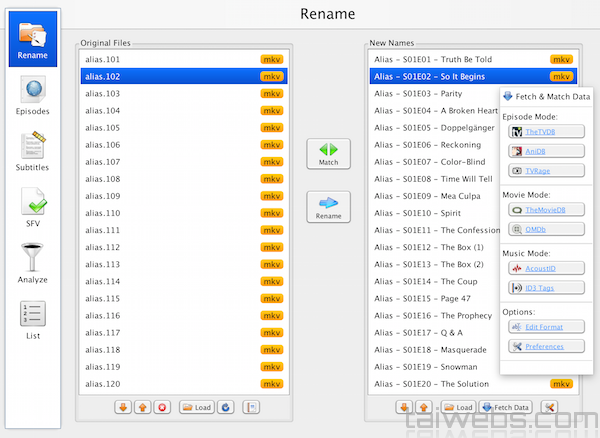Click the Fetch Data button
This screenshot has width=600, height=438.
pos(506,408)
